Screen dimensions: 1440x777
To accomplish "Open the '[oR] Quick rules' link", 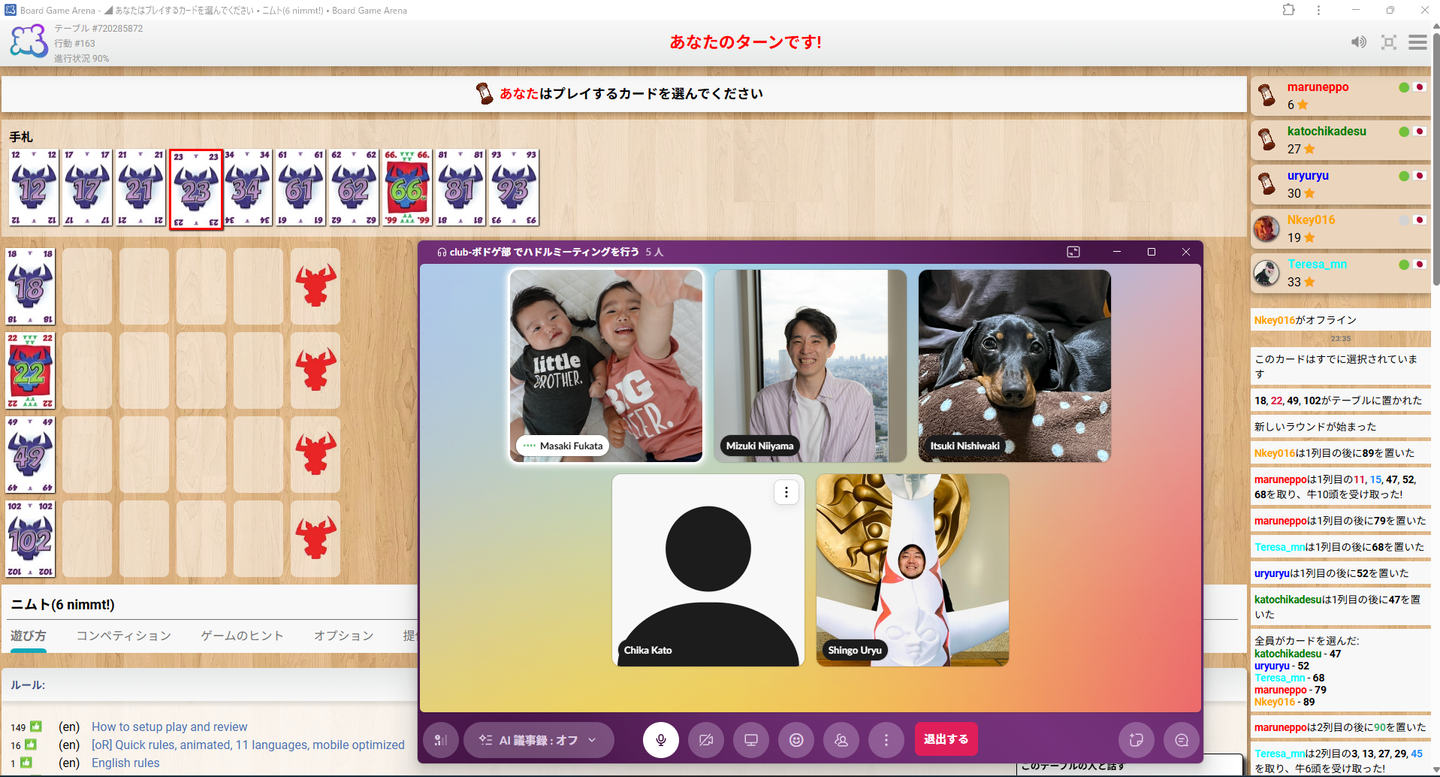I will point(248,745).
